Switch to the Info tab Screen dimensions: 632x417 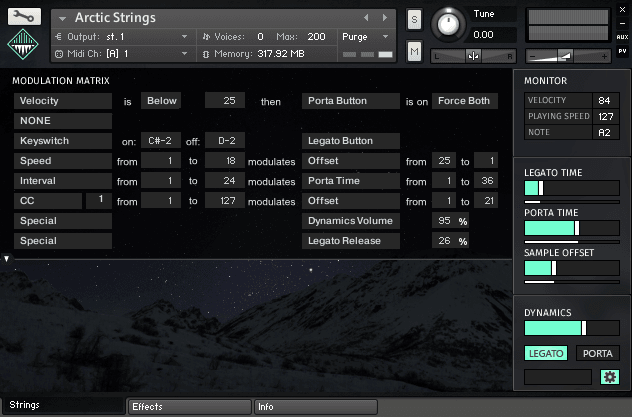click(316, 407)
